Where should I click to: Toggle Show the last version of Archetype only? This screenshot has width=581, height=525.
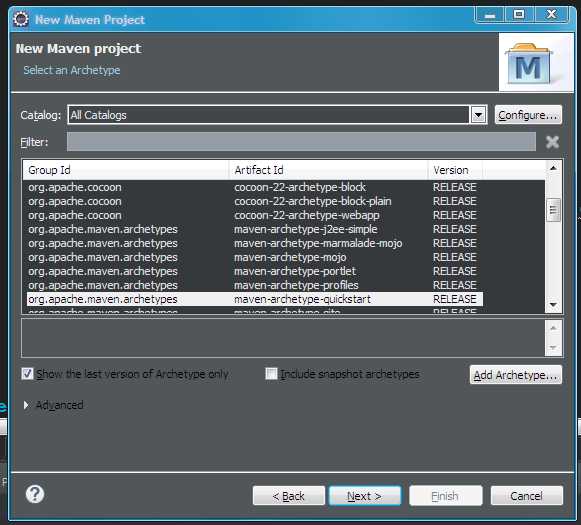pyautogui.click(x=27, y=373)
